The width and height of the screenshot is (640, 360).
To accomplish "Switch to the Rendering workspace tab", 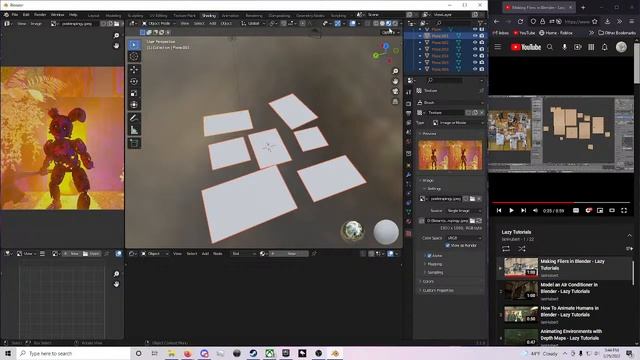I will coord(254,16).
